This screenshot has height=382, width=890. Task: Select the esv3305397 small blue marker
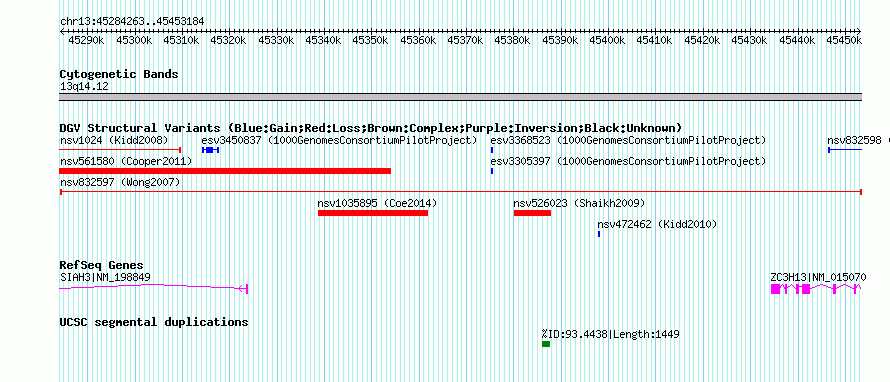coord(492,171)
